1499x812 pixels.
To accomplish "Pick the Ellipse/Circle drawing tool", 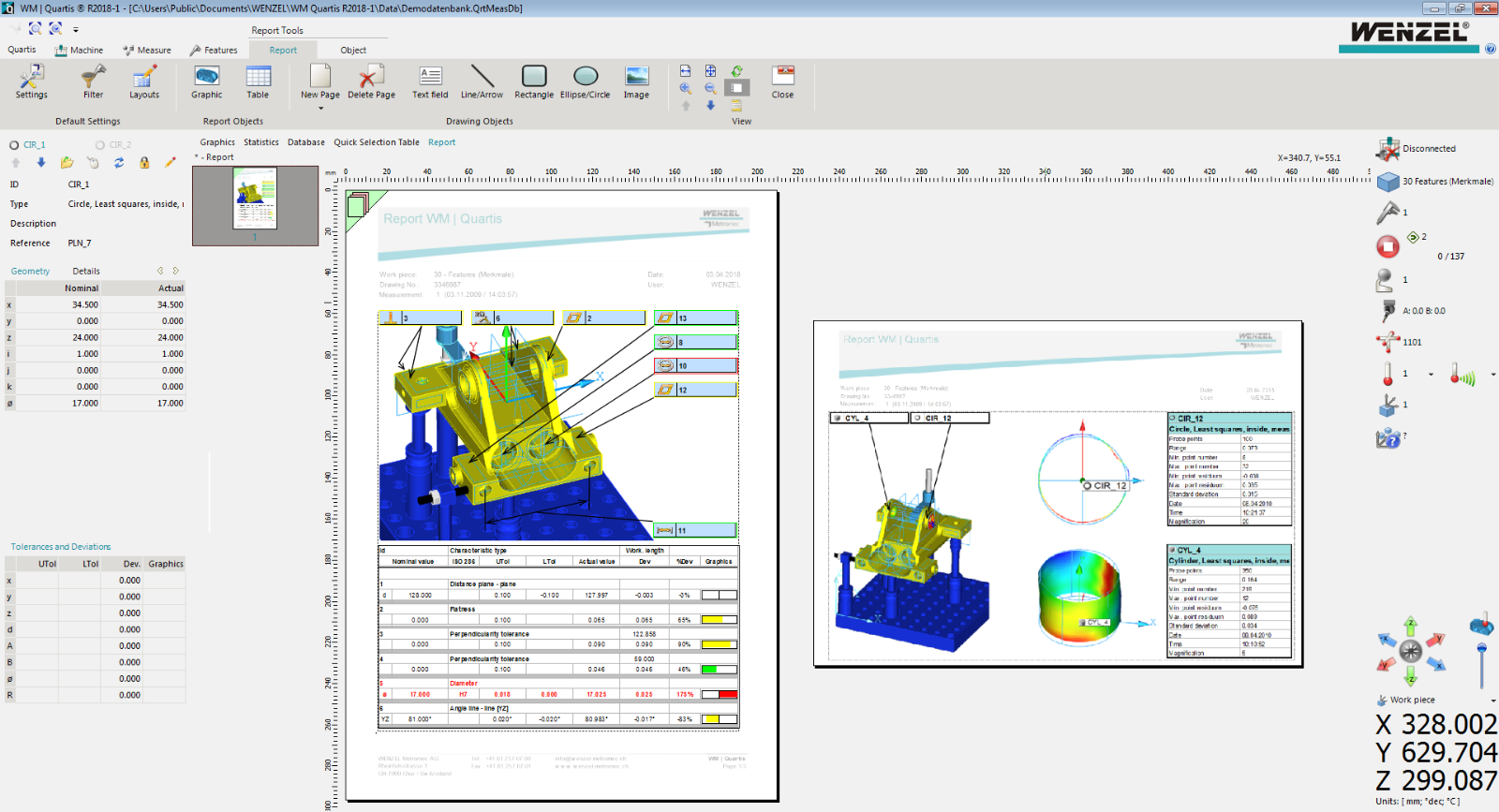I will pos(585,81).
